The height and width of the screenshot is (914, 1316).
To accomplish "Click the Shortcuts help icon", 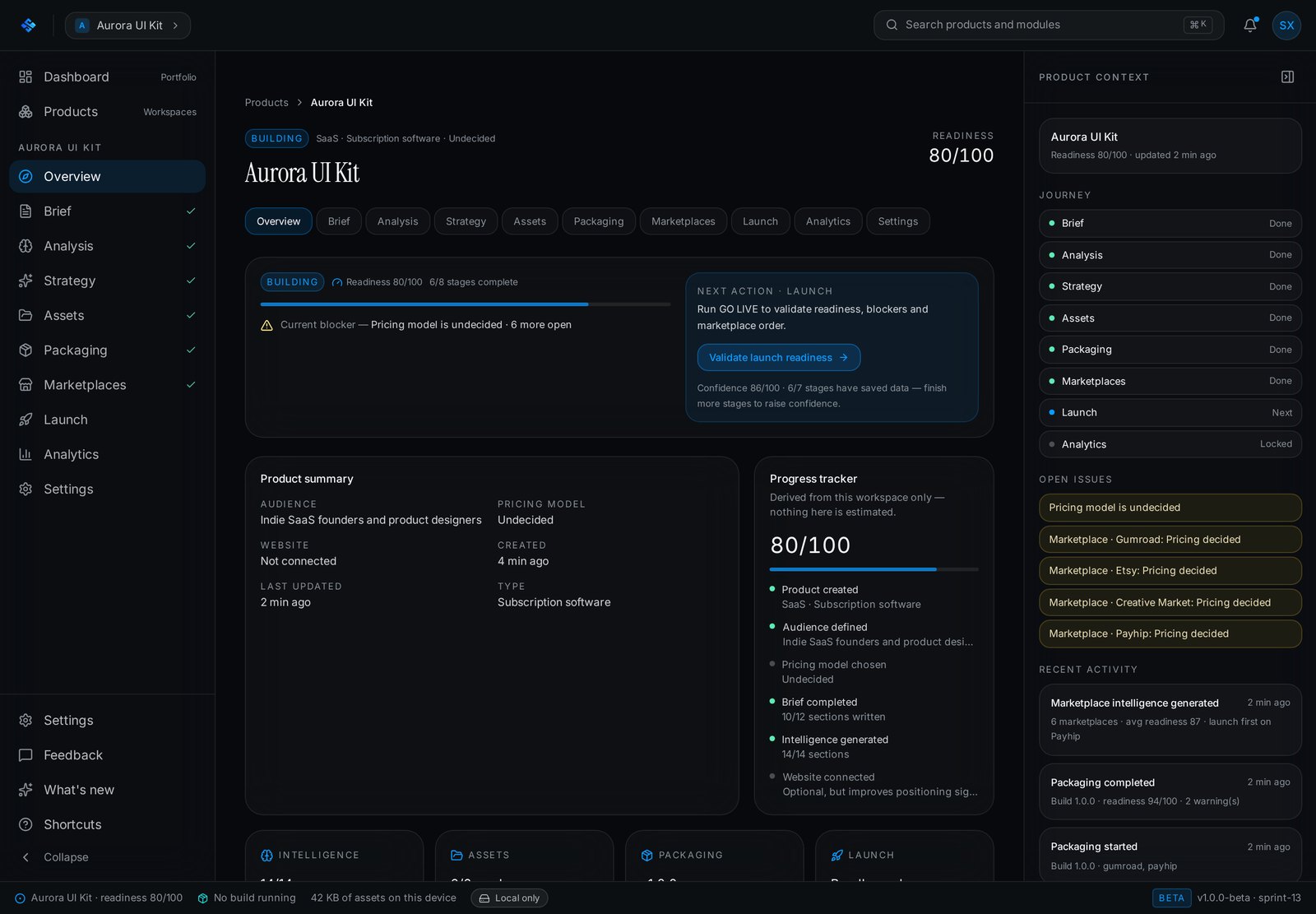I will 25,824.
